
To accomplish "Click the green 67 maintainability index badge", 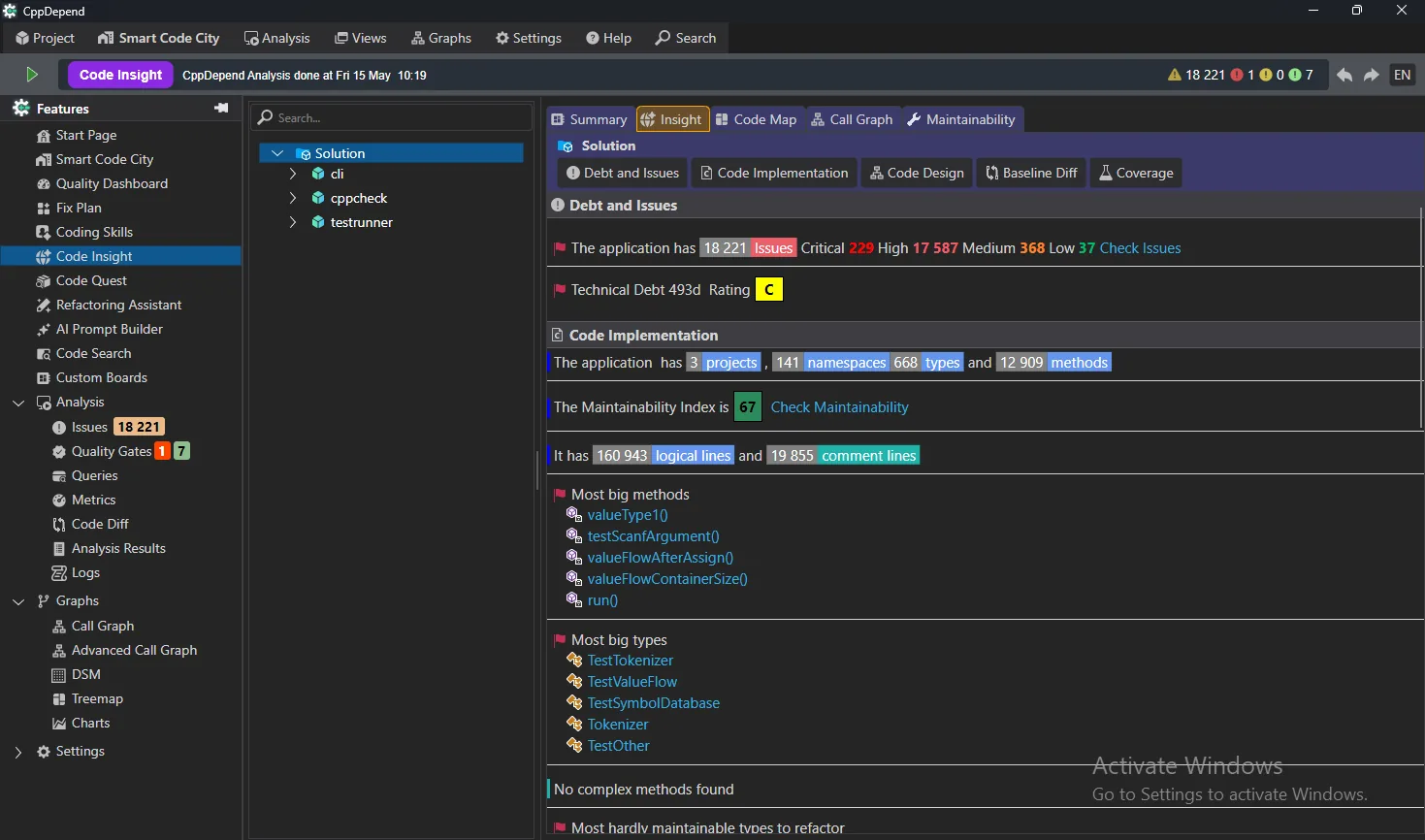I will [747, 407].
